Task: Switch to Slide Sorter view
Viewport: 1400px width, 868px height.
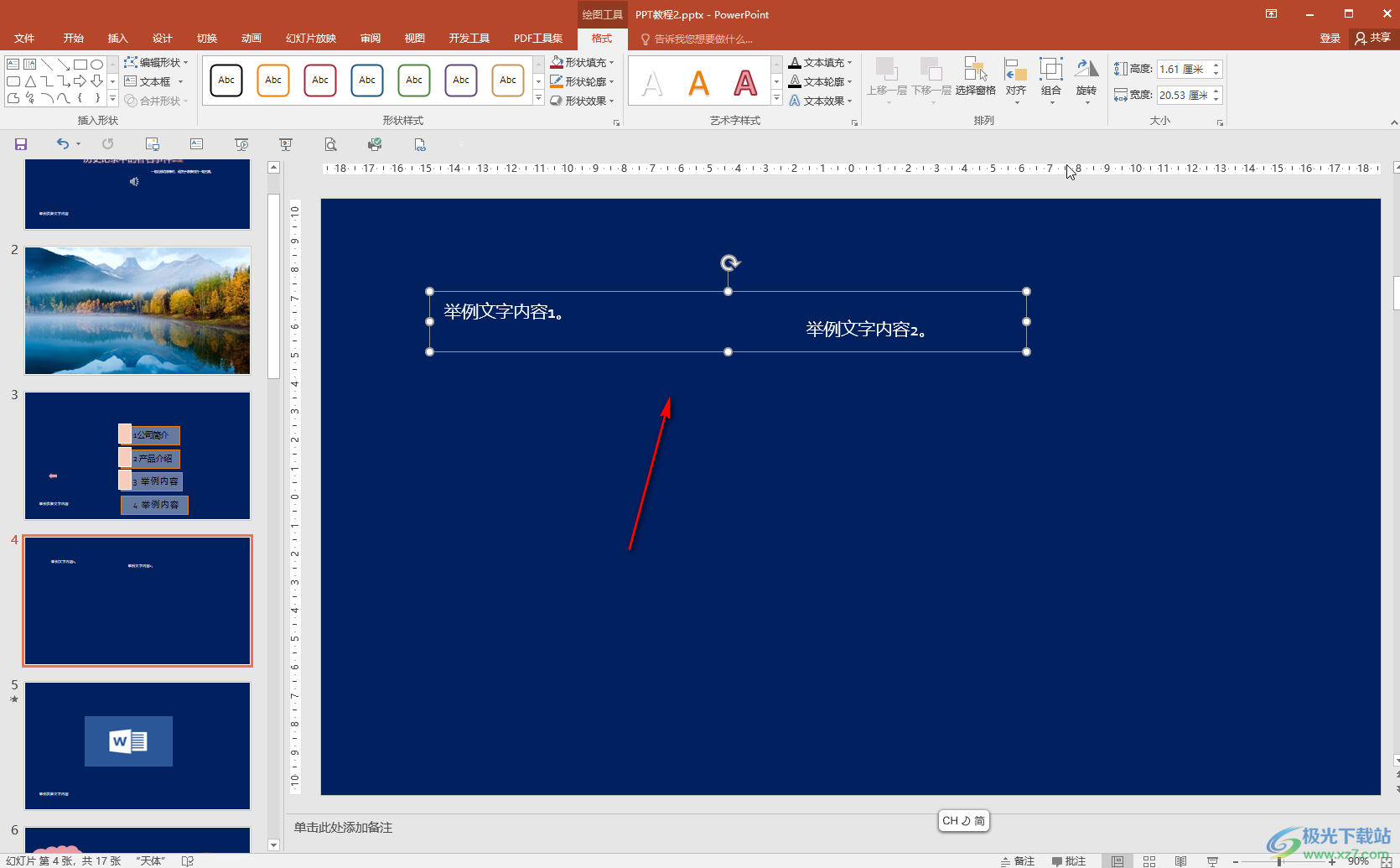Action: click(x=1149, y=861)
